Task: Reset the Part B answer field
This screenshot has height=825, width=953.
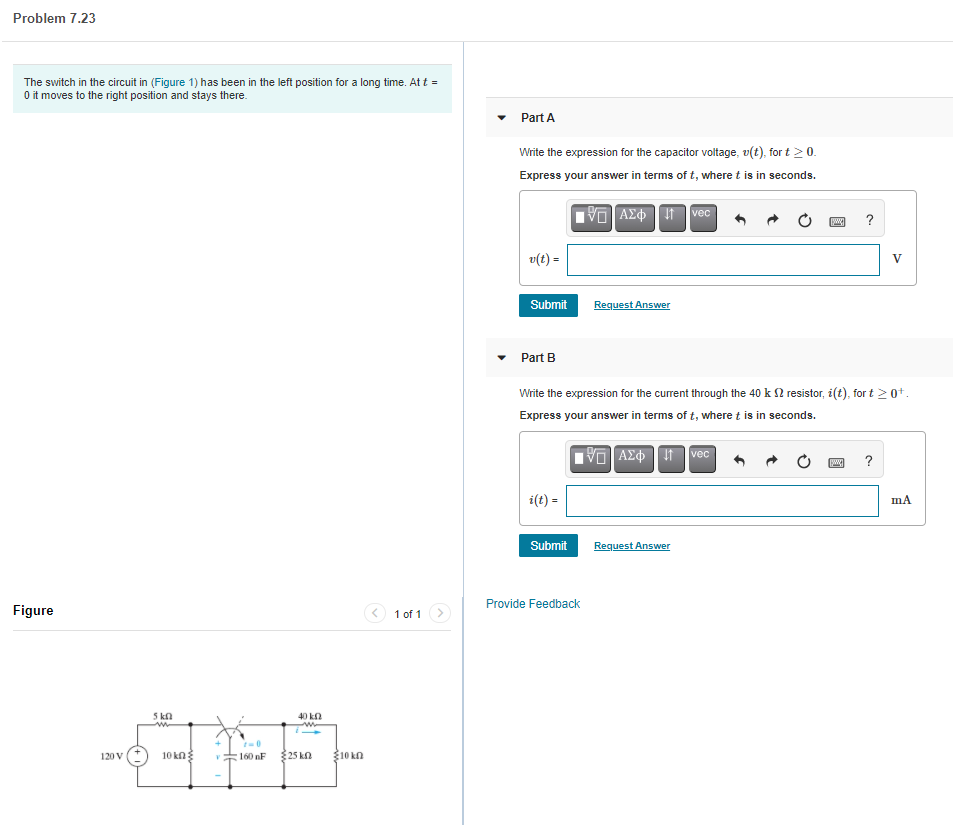Action: 804,459
